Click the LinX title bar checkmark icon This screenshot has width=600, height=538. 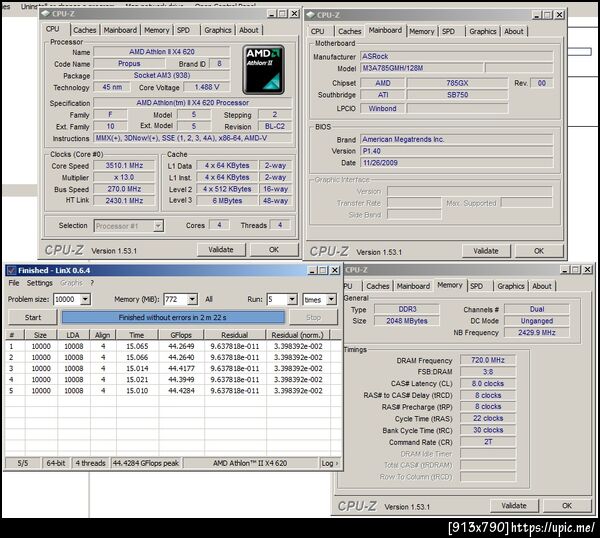(11, 271)
